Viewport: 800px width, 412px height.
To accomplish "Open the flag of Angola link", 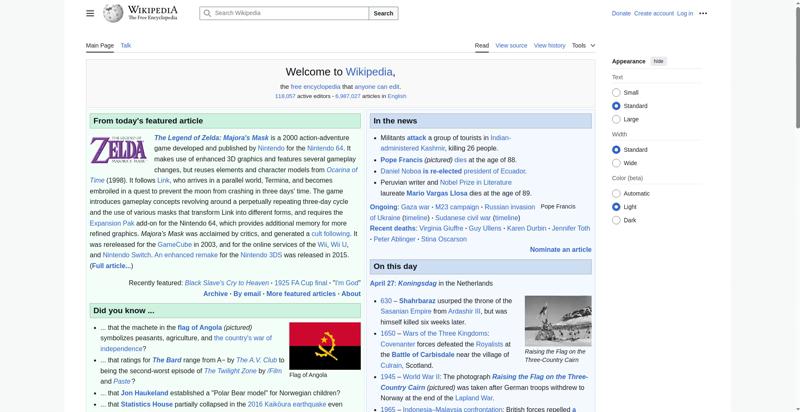I will (199, 327).
